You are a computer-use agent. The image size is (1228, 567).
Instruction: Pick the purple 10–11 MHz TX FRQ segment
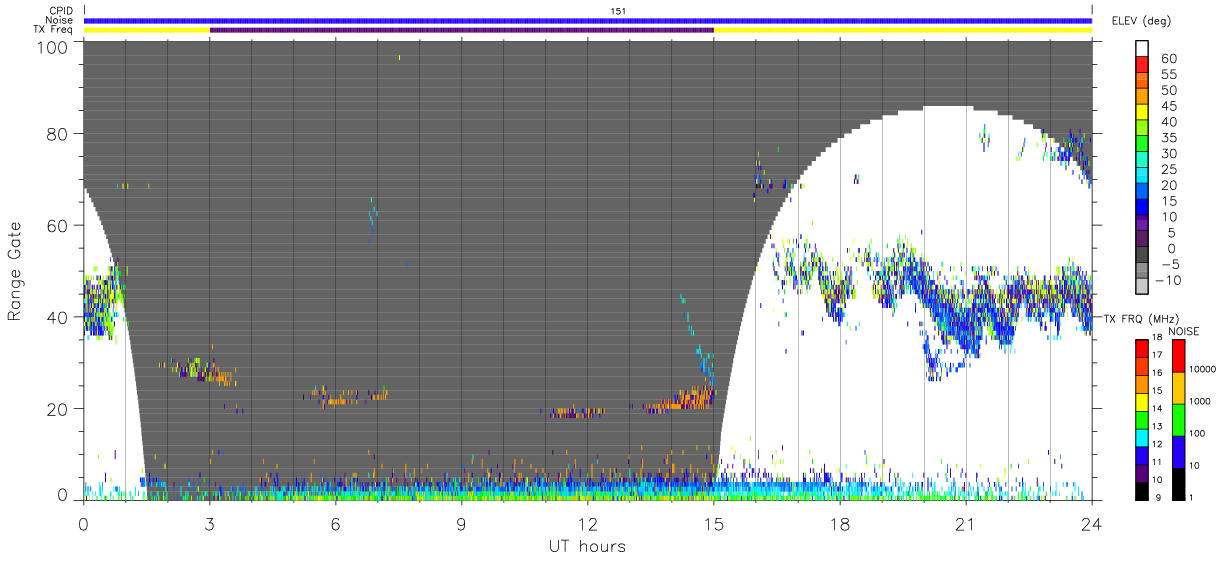click(1141, 473)
